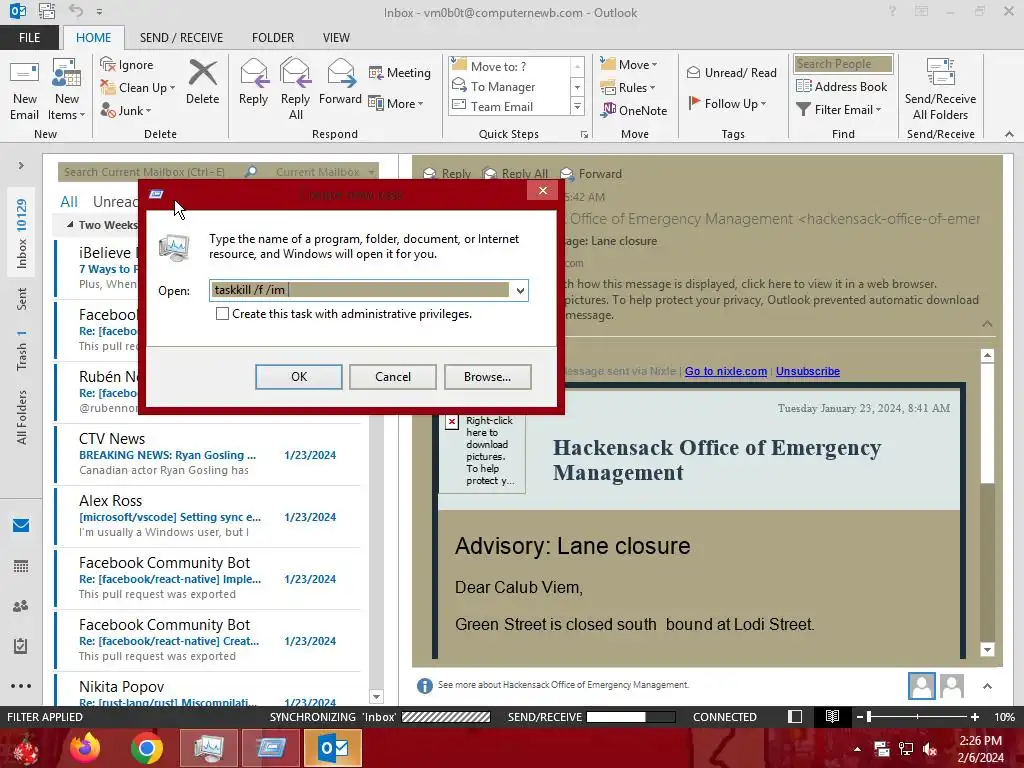Switch to Outlook taskbar icon
The image size is (1024, 768).
(x=333, y=748)
